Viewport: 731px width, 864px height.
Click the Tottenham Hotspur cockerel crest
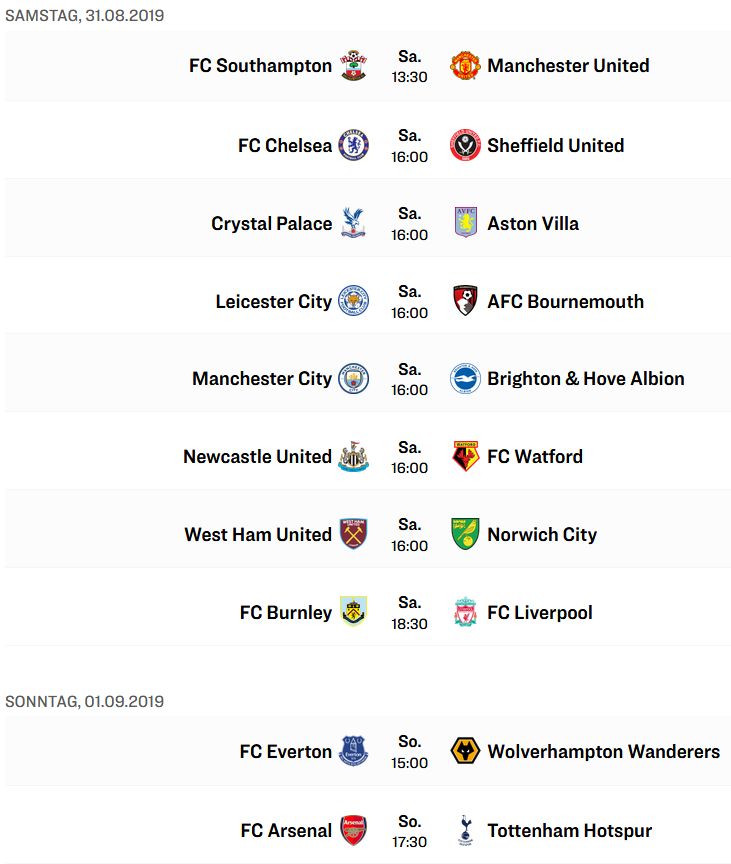[x=465, y=830]
